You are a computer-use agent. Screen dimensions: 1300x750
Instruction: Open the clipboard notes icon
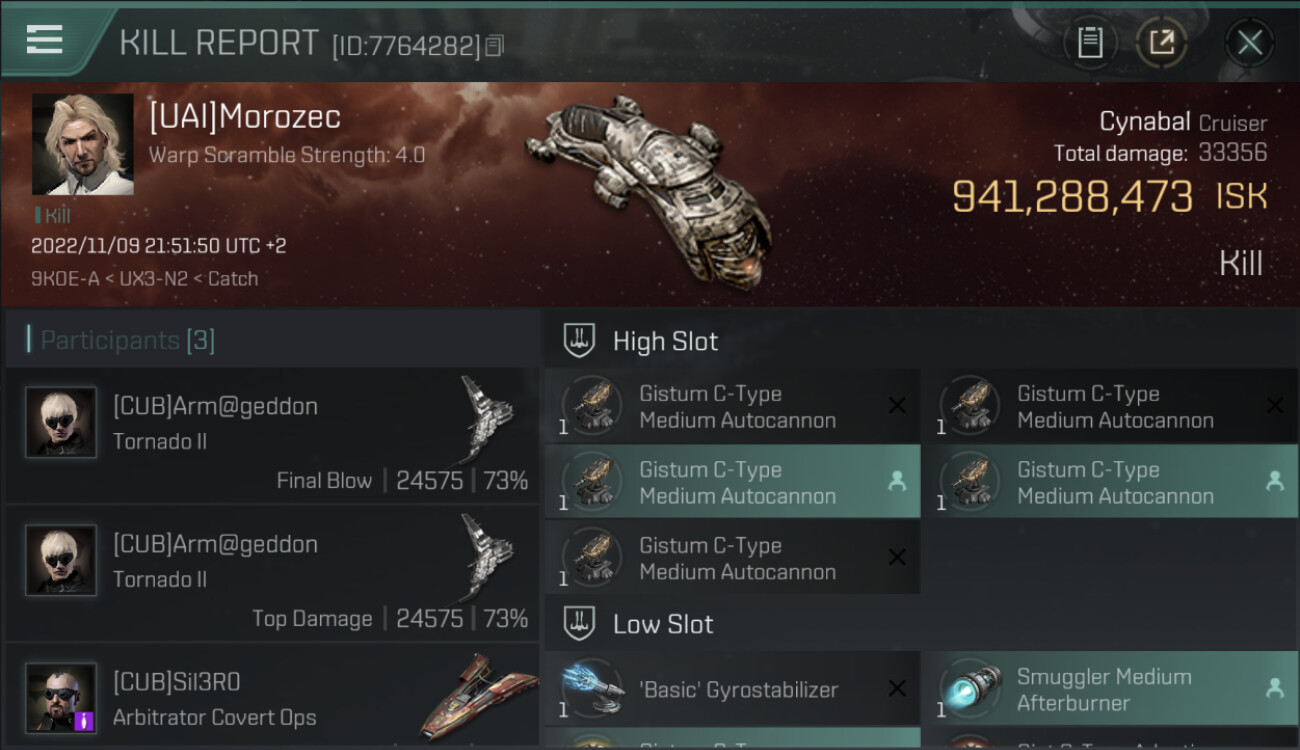tap(1090, 42)
